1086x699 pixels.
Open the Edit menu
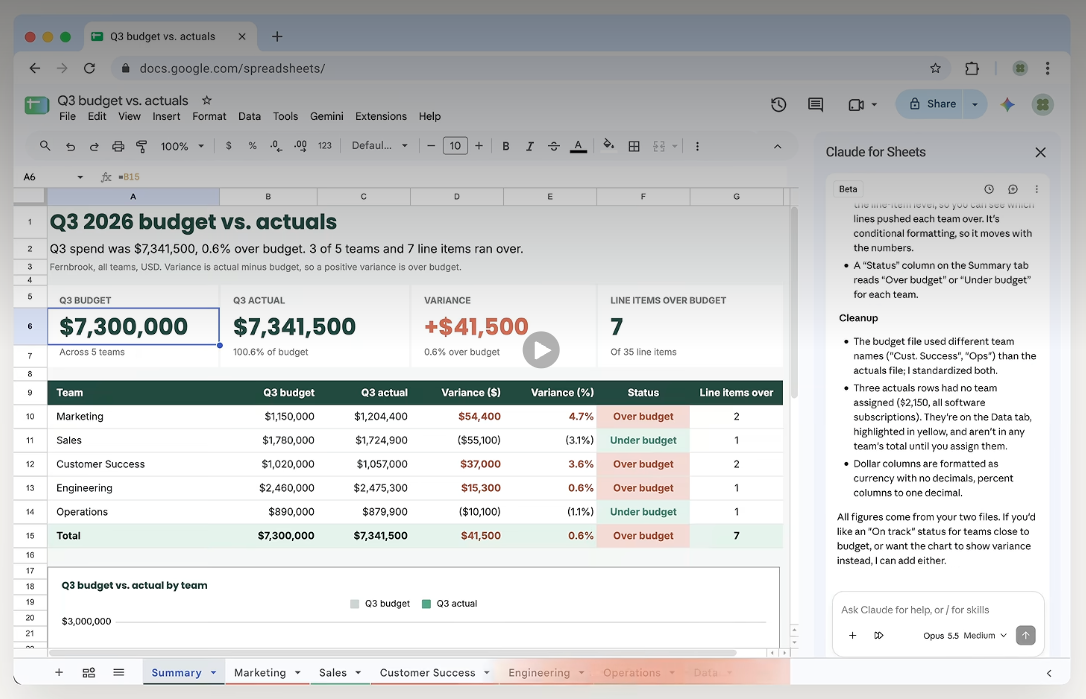tap(97, 116)
